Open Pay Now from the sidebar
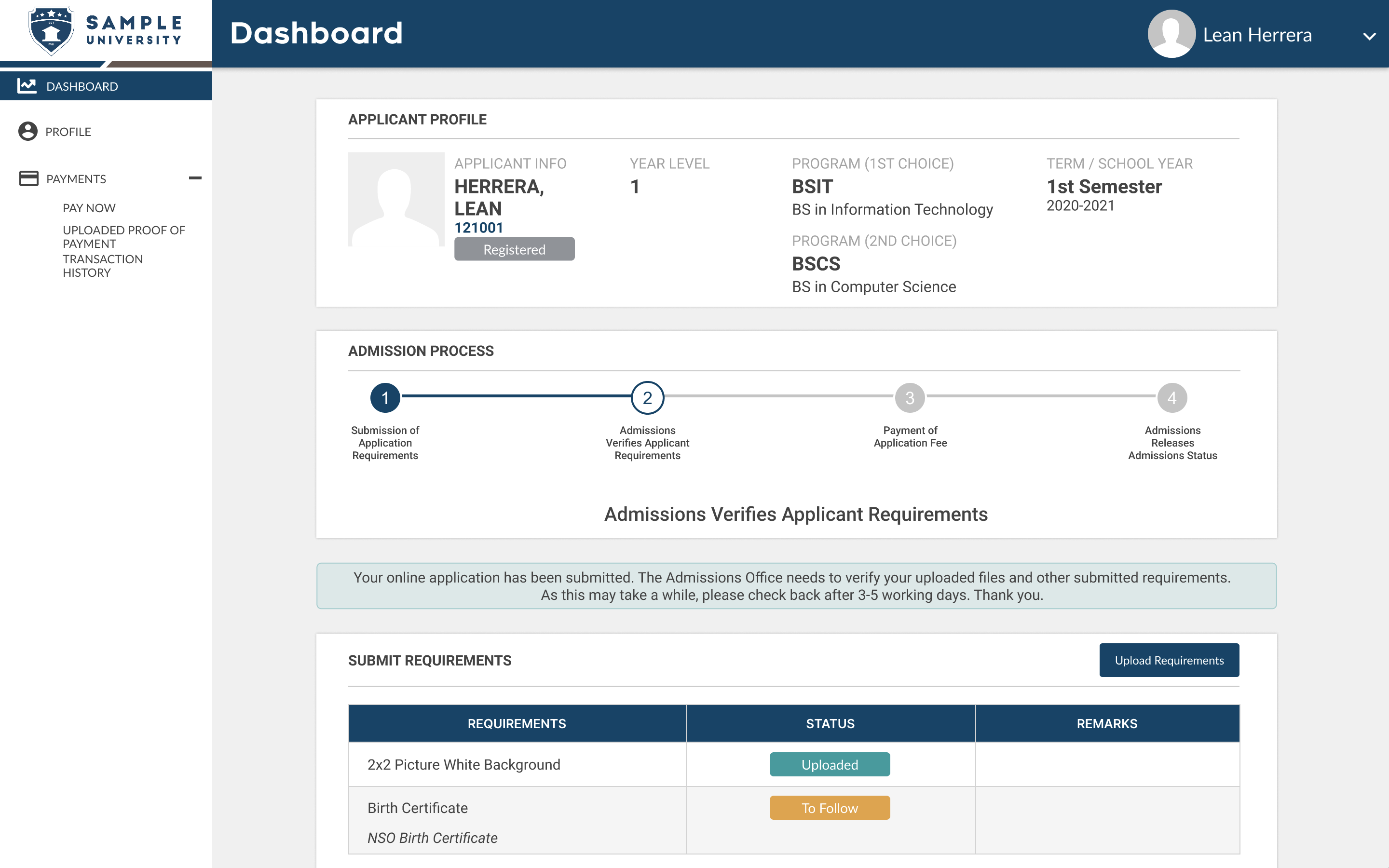 [x=89, y=208]
